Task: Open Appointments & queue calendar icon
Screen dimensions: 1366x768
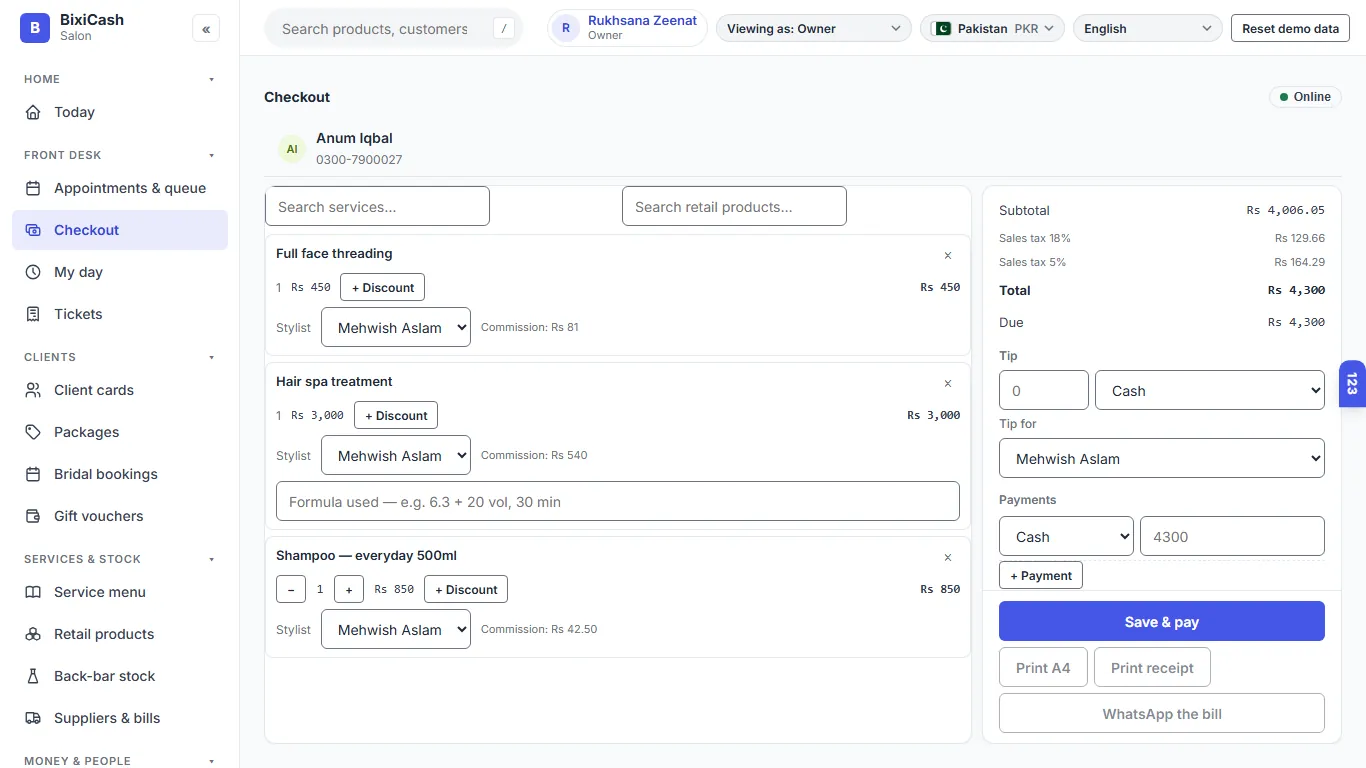Action: [34, 188]
